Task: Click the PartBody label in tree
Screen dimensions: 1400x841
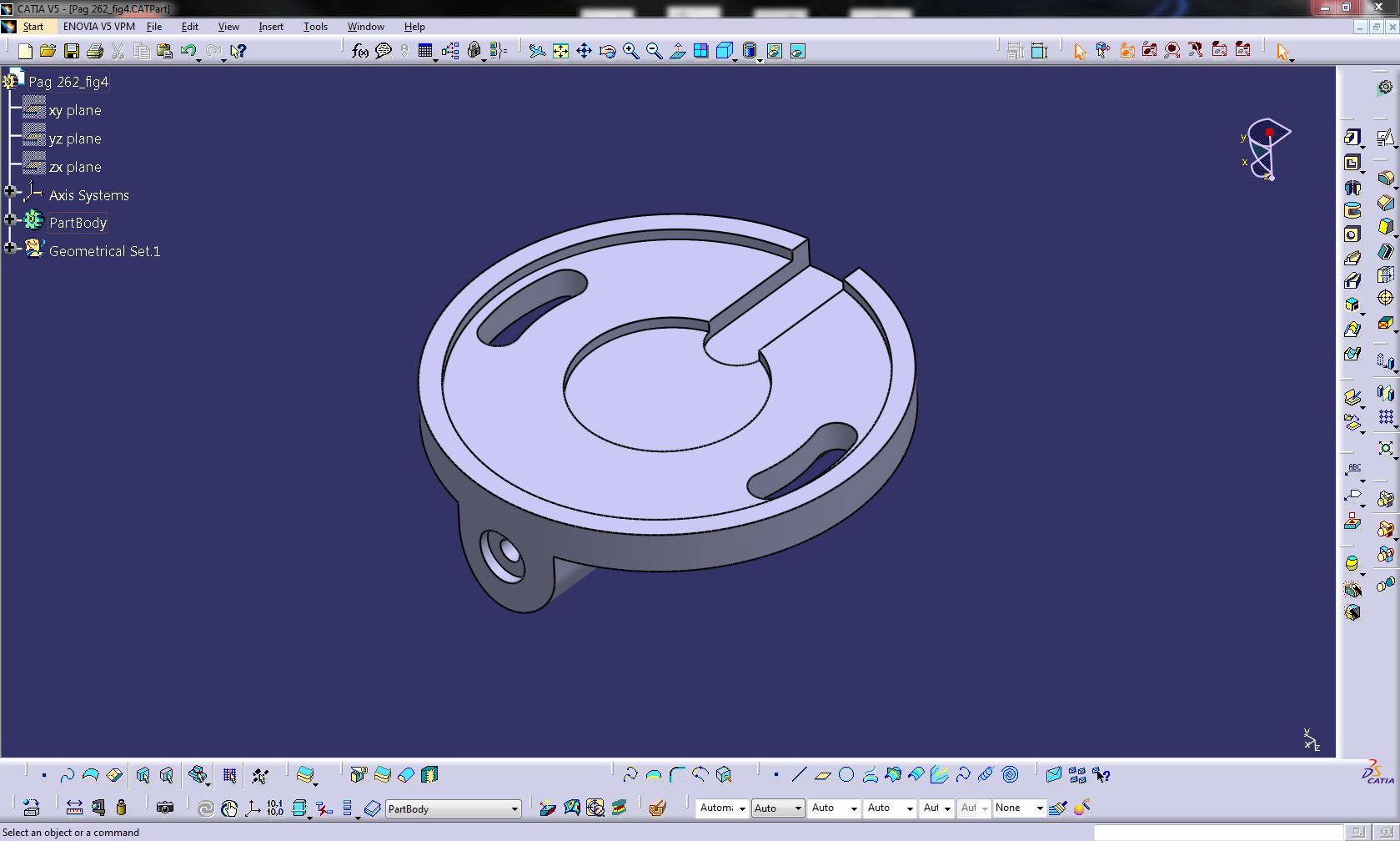Action: click(78, 223)
